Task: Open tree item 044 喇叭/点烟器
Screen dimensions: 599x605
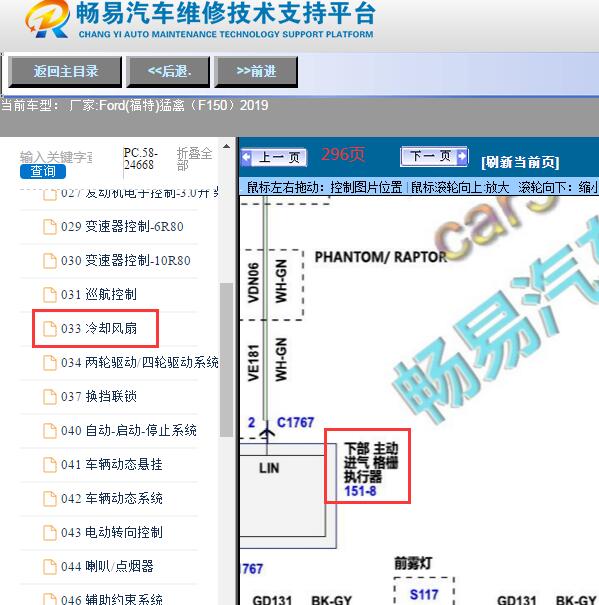Action: click(107, 566)
